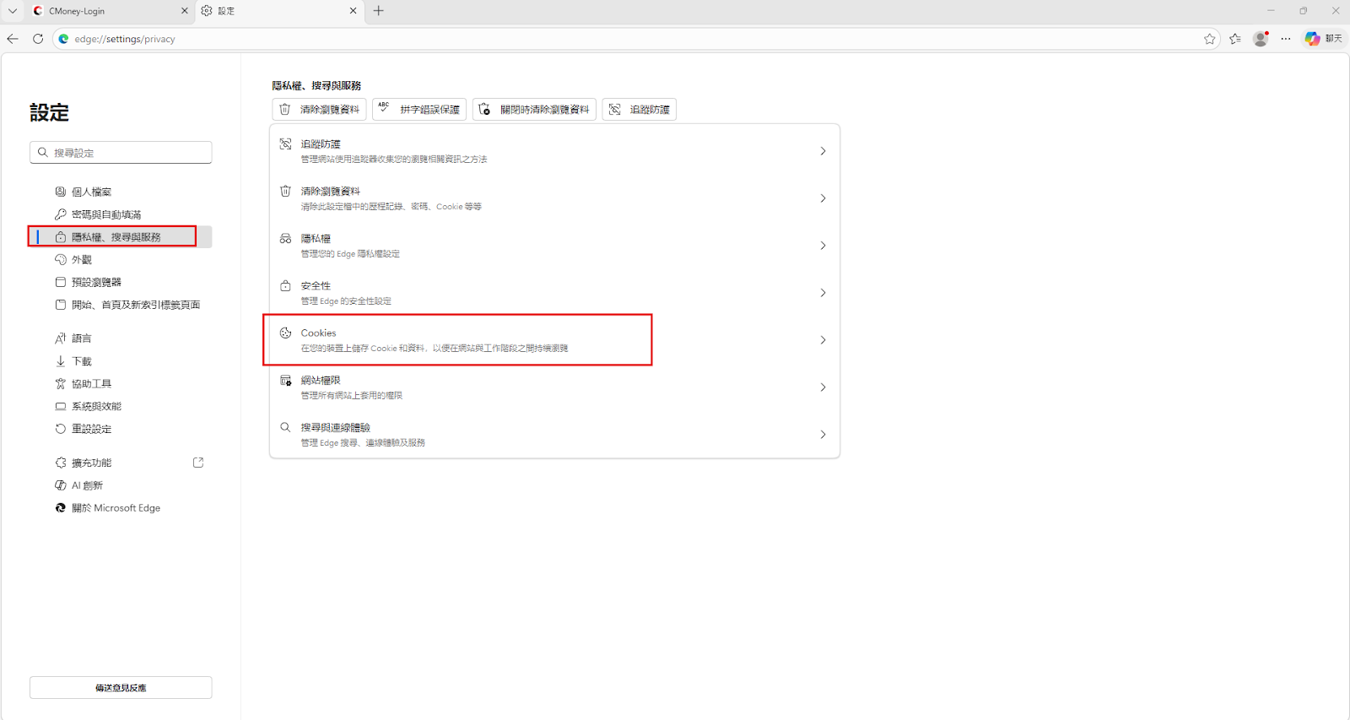1350x720 pixels.
Task: Click the cookie icon on Cookies row
Action: click(x=285, y=333)
